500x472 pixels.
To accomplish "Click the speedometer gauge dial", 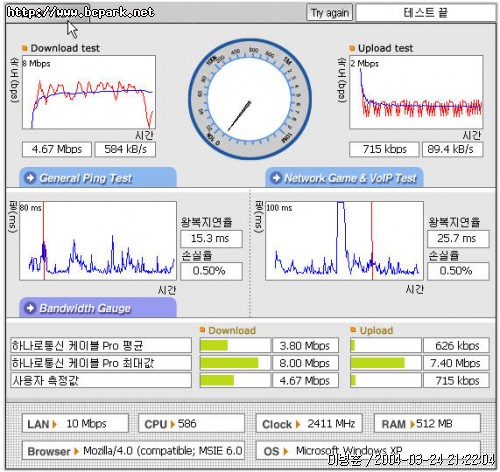I will [250, 99].
